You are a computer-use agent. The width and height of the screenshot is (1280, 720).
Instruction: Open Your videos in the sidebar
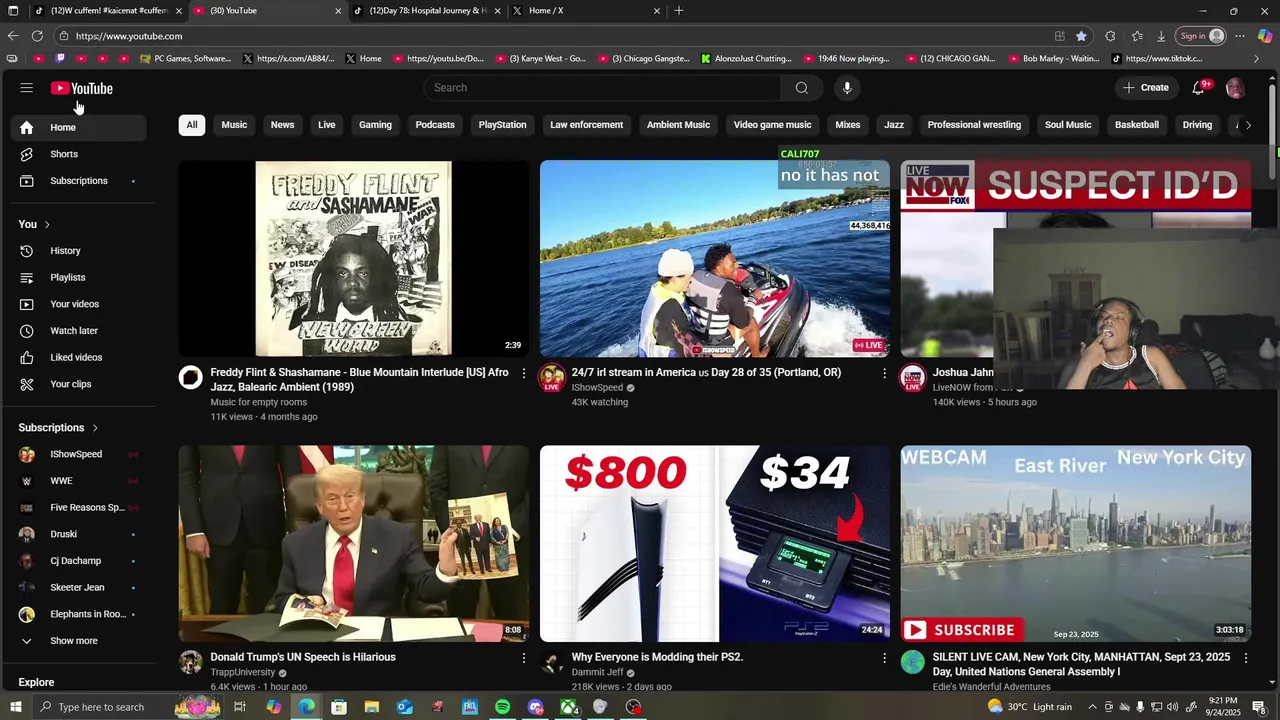click(x=79, y=304)
